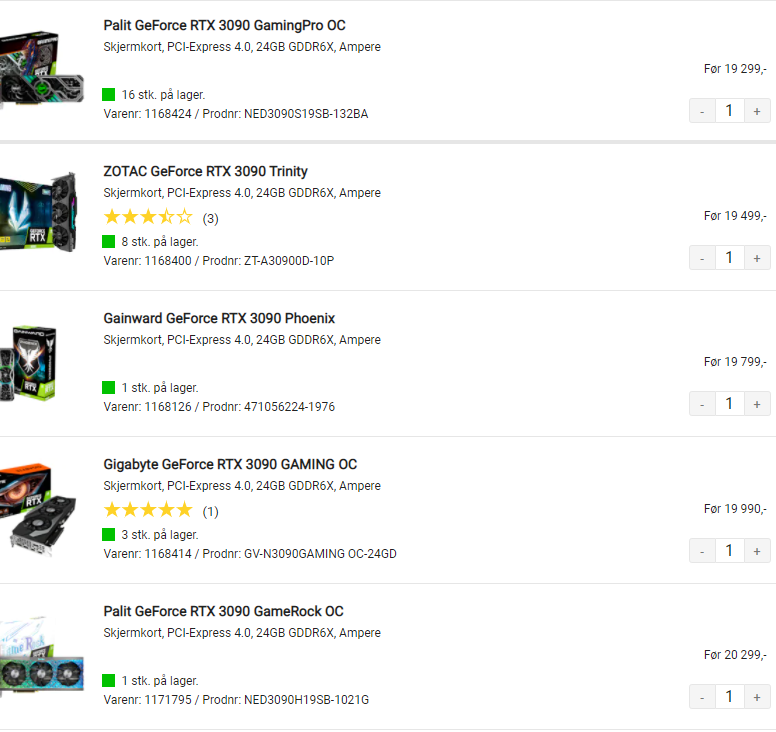This screenshot has width=776, height=732.
Task: View star rating reviews for ZOTAC Trinity
Action: point(161,217)
